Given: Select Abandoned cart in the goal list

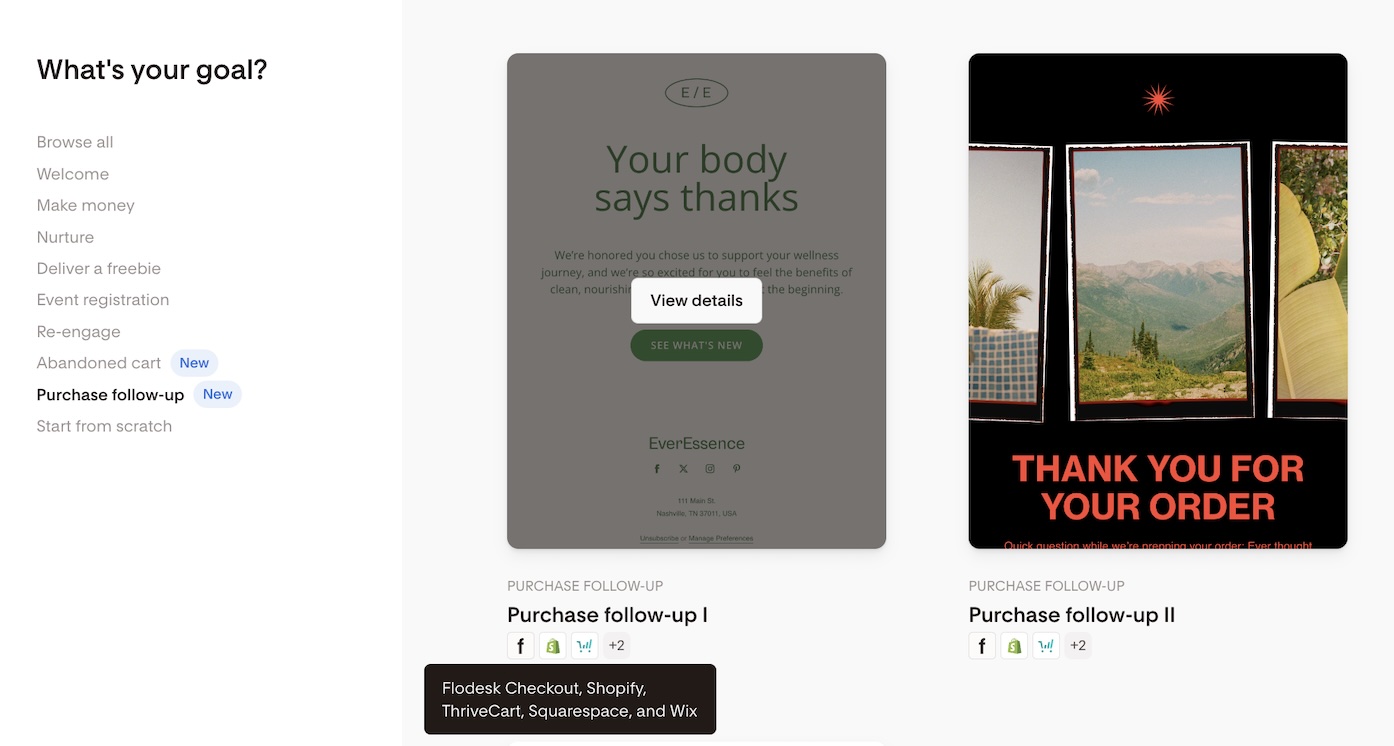Looking at the screenshot, I should 99,363.
